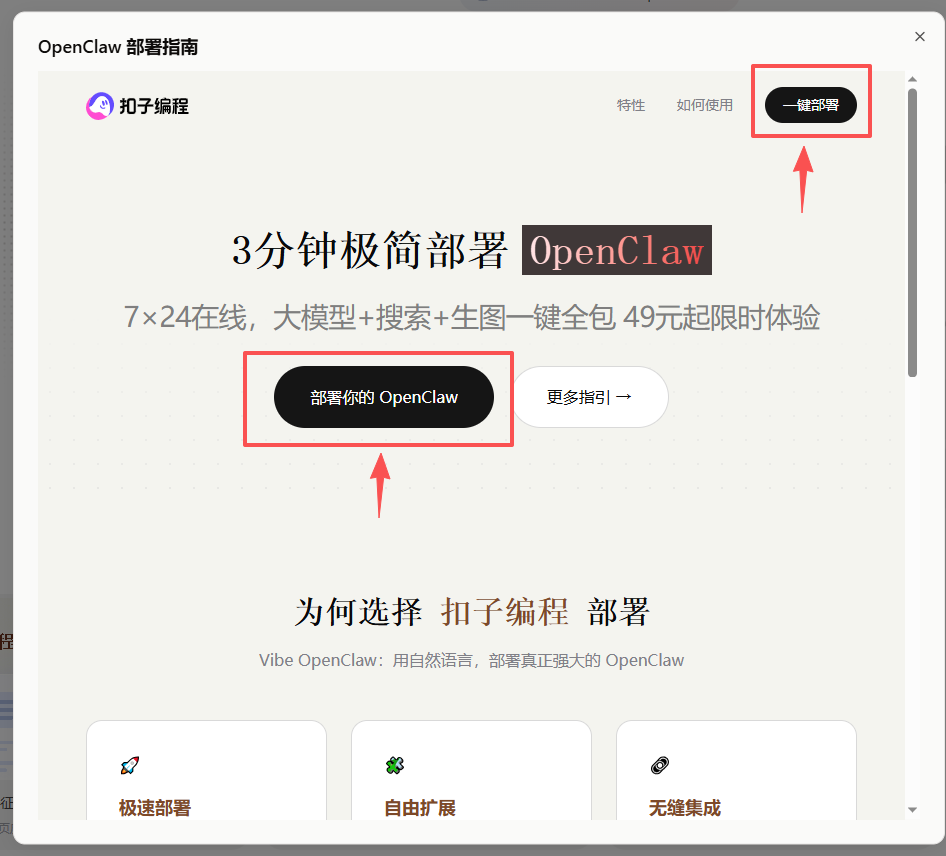Image resolution: width=946 pixels, height=856 pixels.
Task: Click the puzzle icon on 自由扩展 card
Action: click(x=395, y=766)
